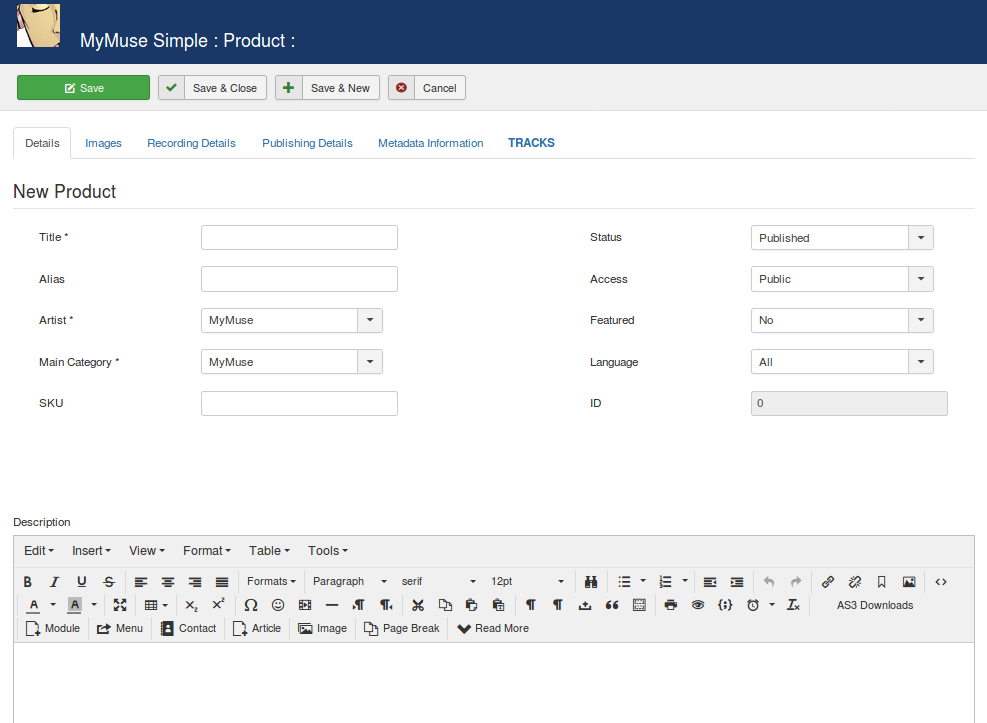Expand the Language selector
The height and width of the screenshot is (723, 987).
pos(919,361)
